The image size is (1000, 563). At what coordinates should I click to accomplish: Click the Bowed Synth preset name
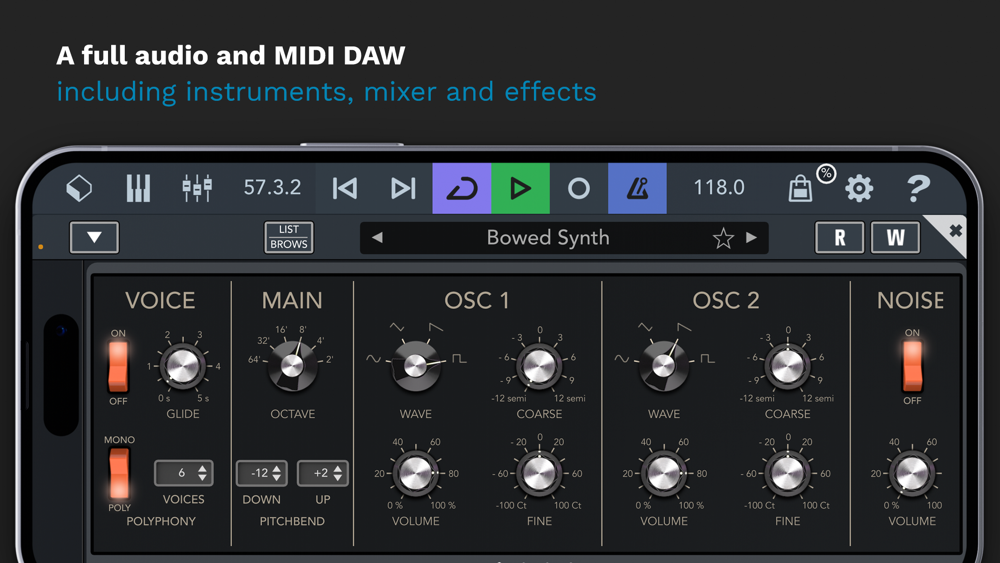click(x=548, y=238)
